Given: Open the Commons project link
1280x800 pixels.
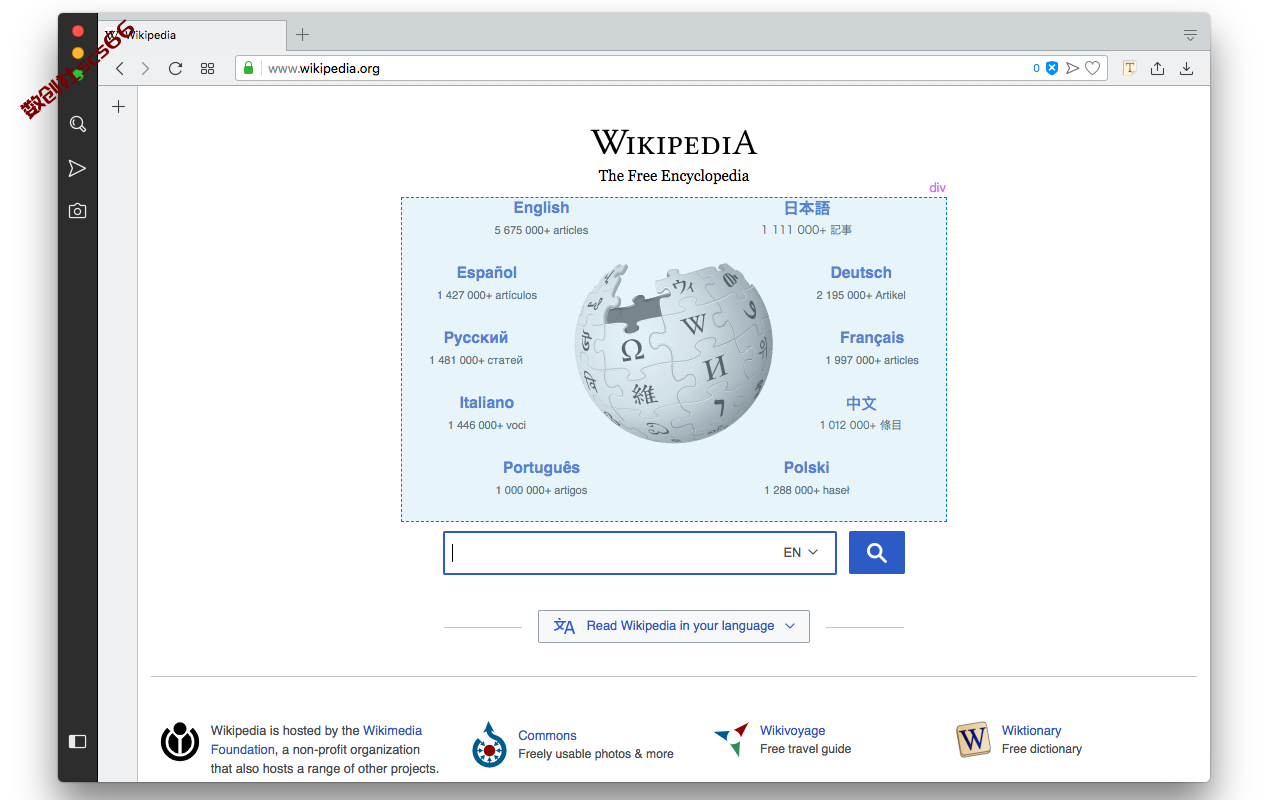Looking at the screenshot, I should click(547, 735).
